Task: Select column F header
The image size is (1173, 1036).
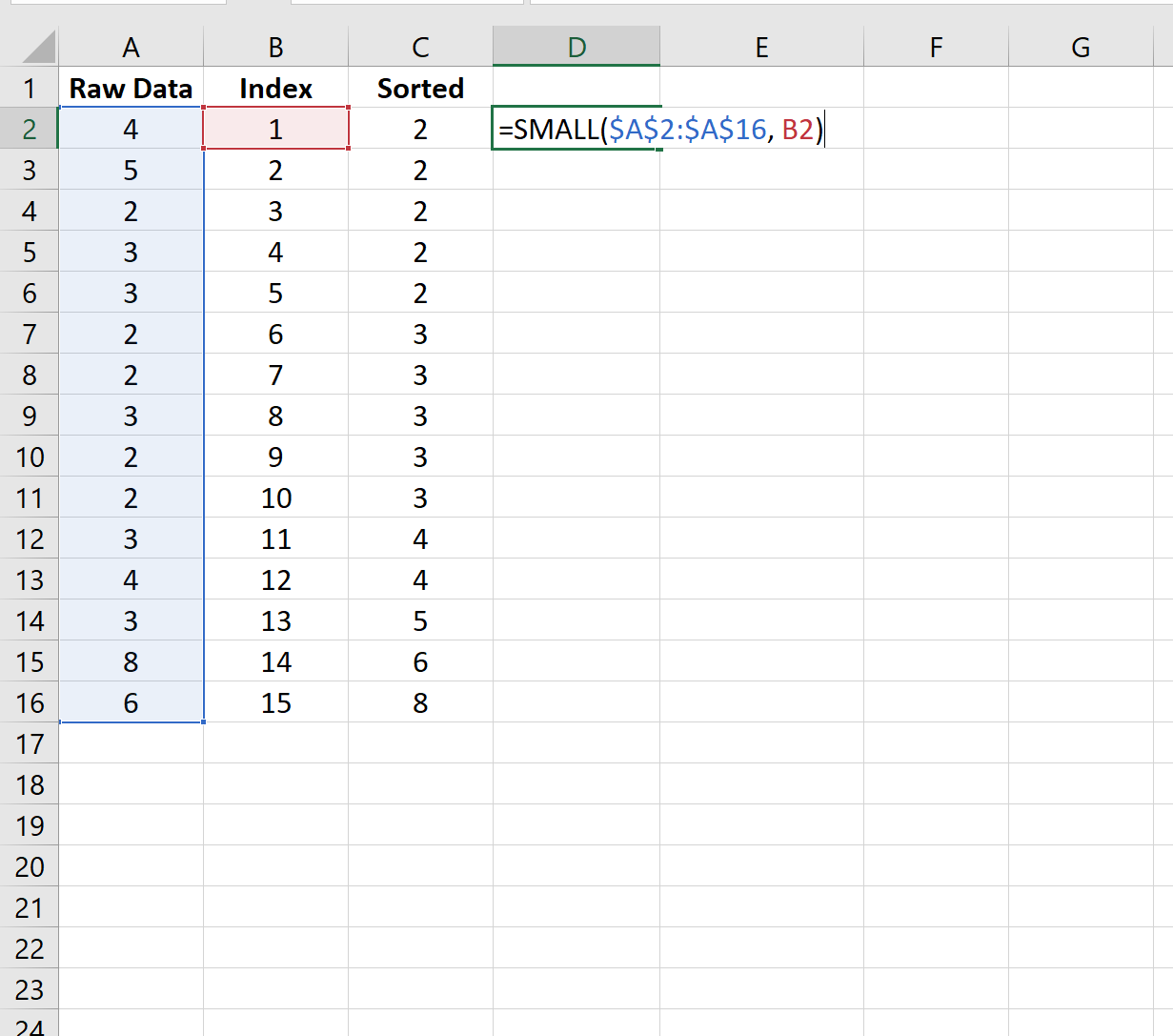Action: tap(936, 47)
